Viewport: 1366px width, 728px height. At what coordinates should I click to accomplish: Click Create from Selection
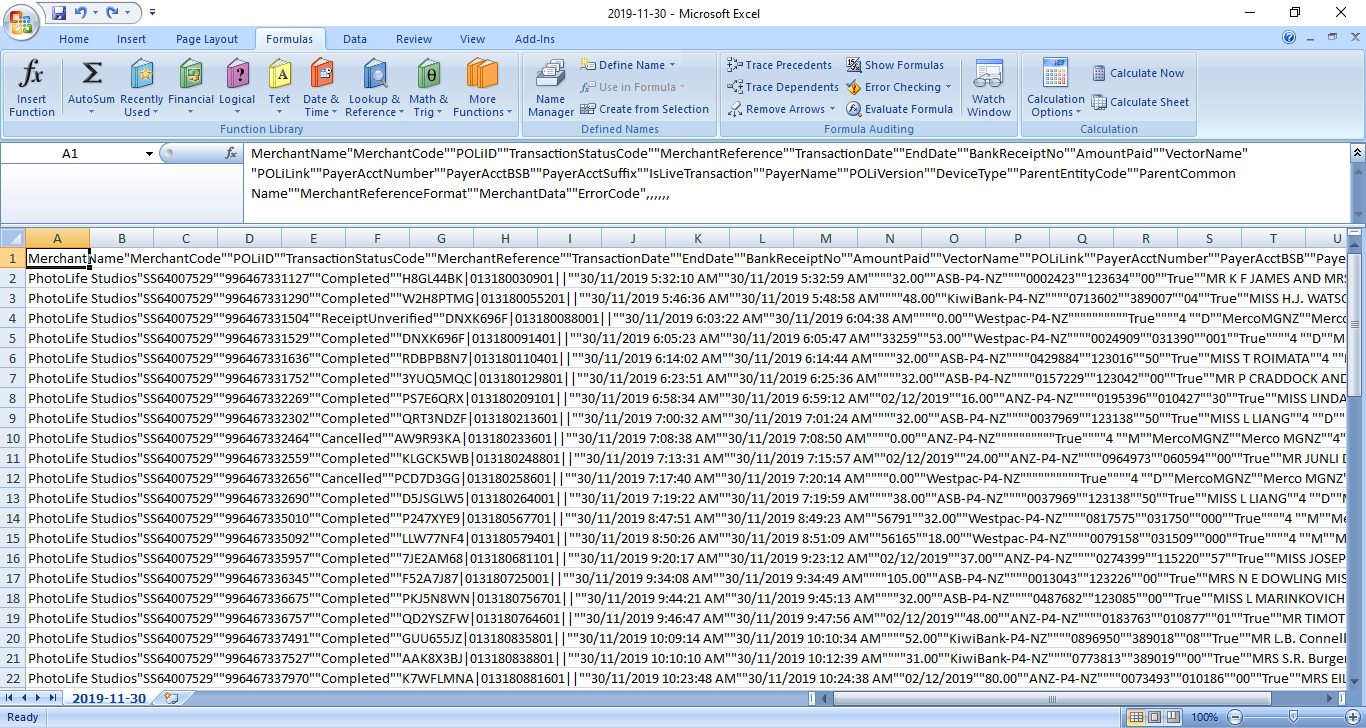(644, 109)
